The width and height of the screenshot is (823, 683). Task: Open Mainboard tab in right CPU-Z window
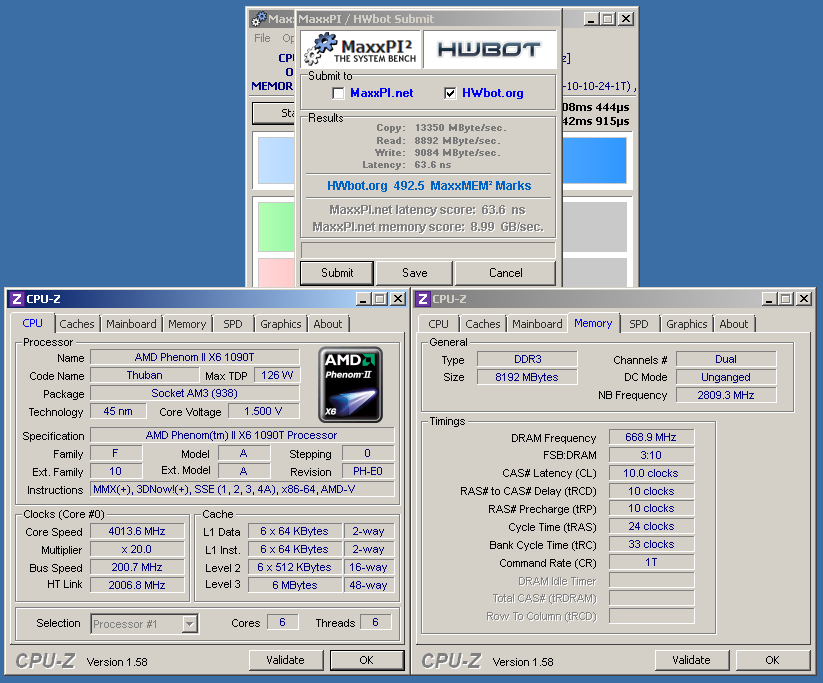537,324
